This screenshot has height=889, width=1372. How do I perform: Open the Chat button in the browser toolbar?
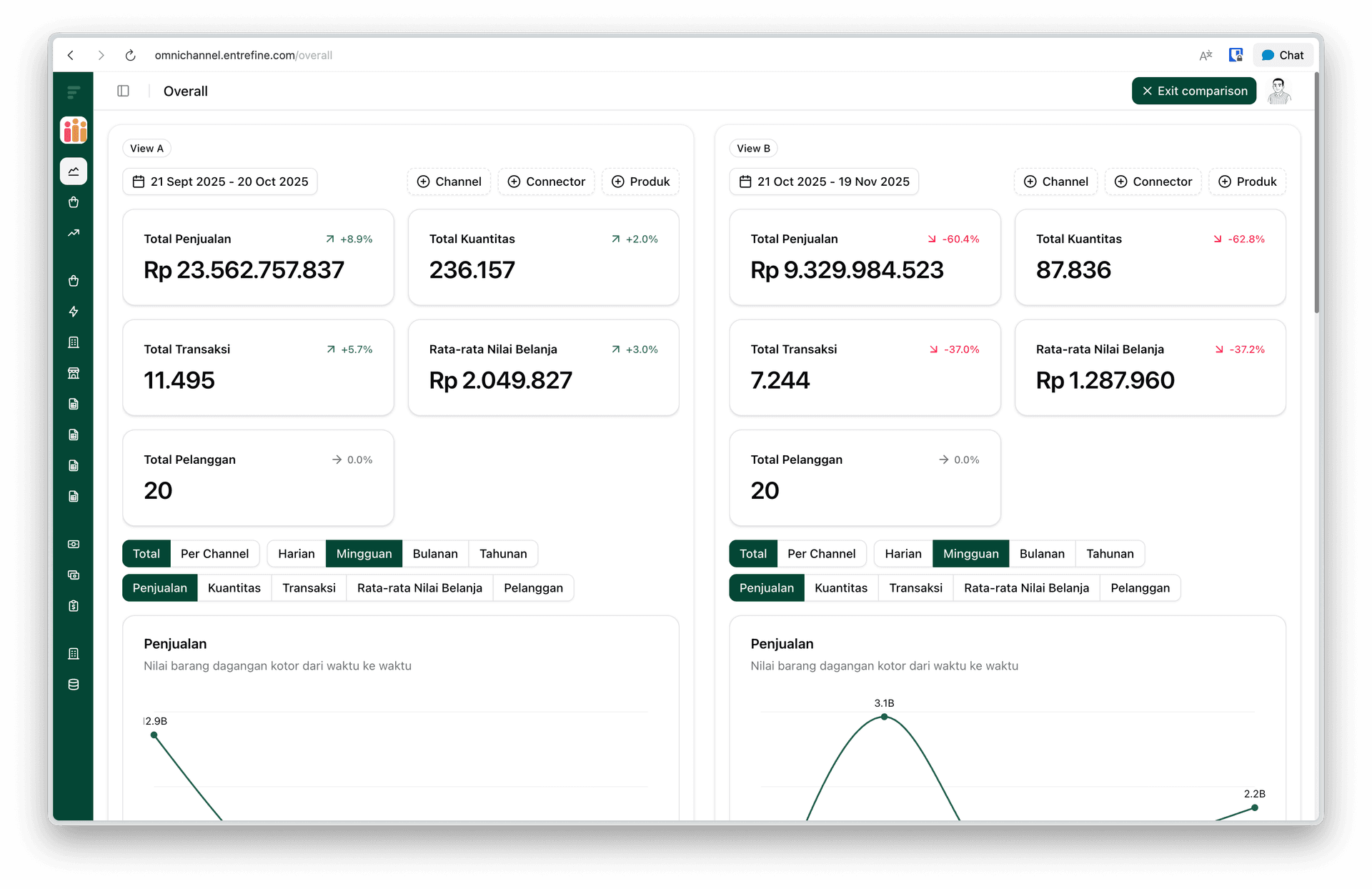point(1283,54)
